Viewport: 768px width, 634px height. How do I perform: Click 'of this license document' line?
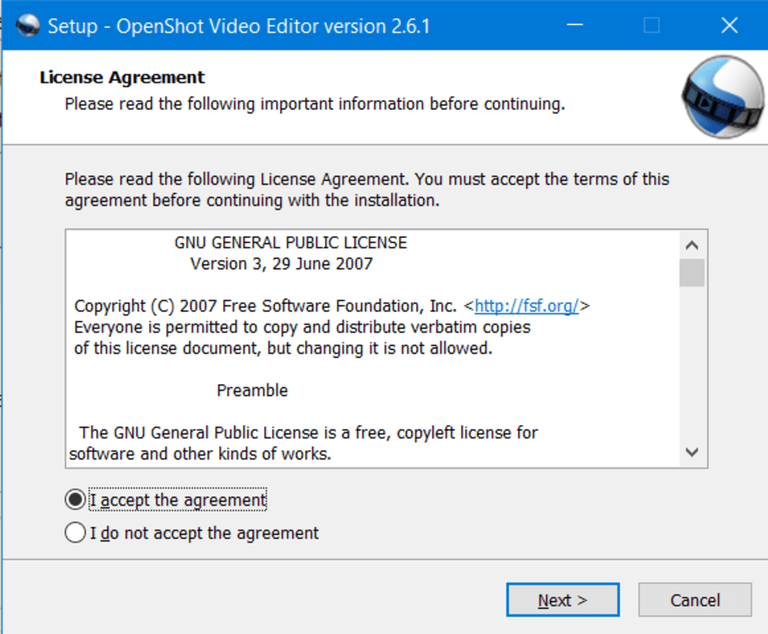(283, 348)
